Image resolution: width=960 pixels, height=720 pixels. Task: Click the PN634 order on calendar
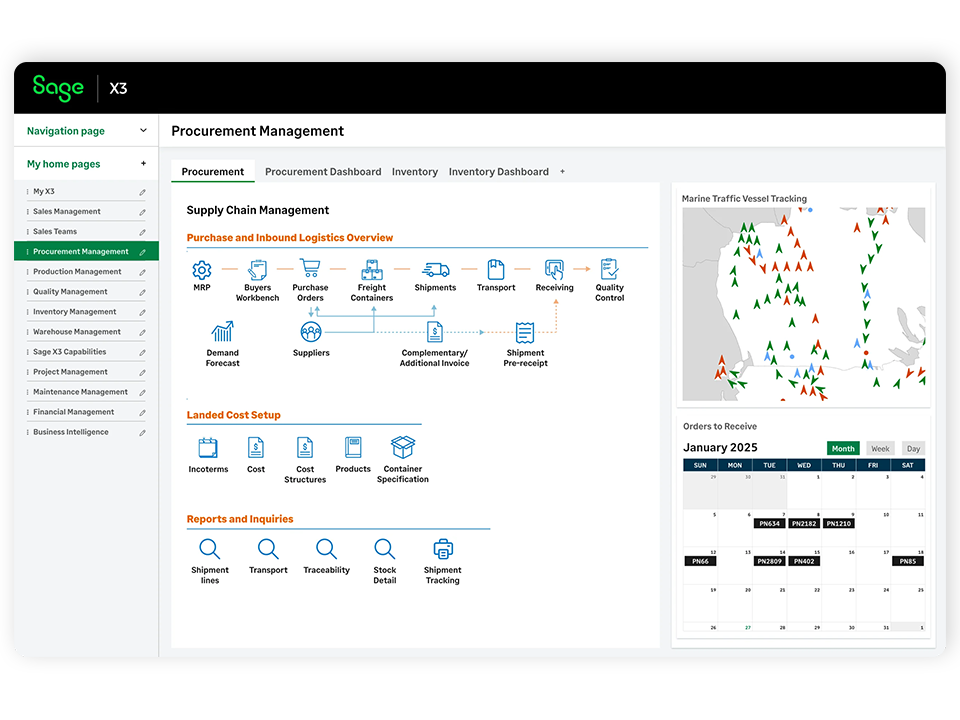pos(769,523)
